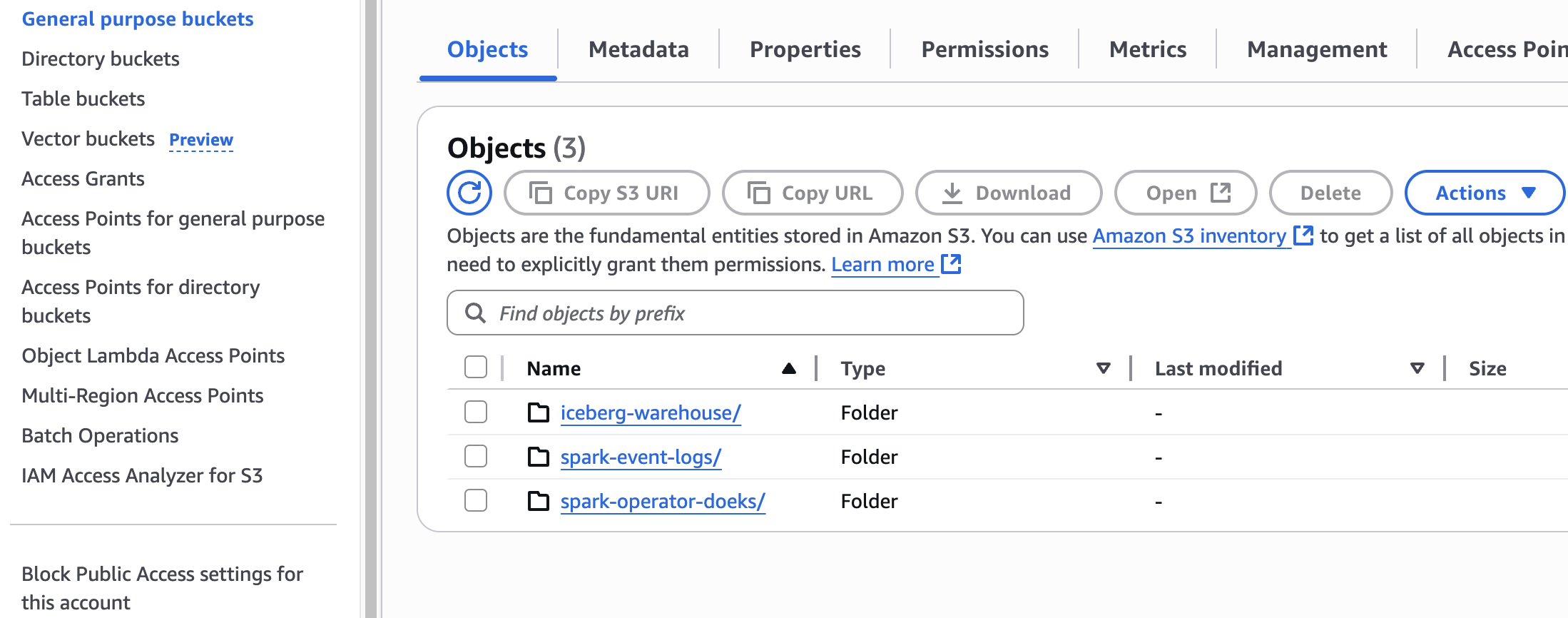Click the Preview badge link
The width and height of the screenshot is (1568, 618).
pos(201,139)
